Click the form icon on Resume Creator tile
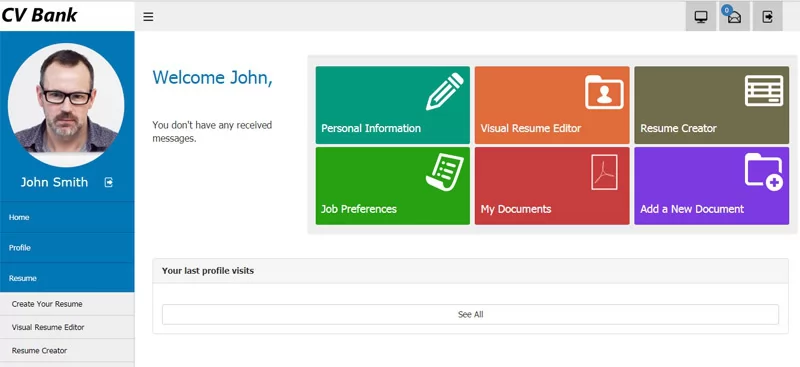The image size is (800, 367). (764, 90)
